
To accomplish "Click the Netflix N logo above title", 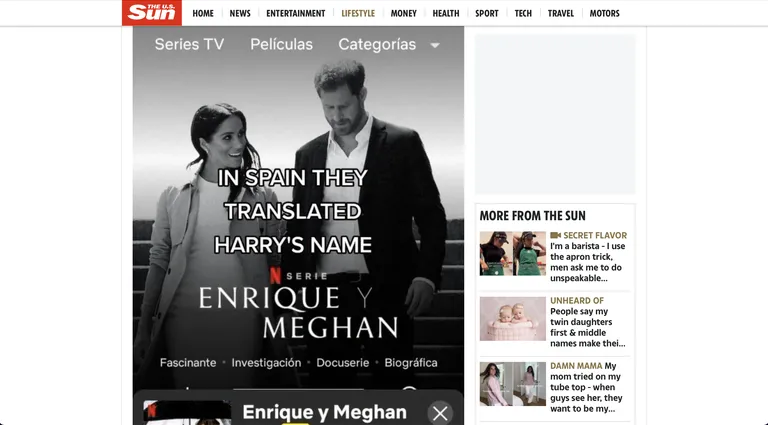I will (x=275, y=276).
